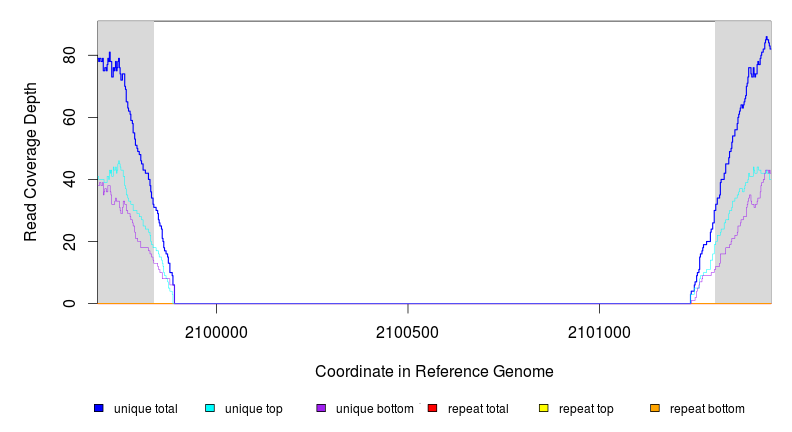Viewport: 792px width, 432px height.
Task: Click the cyan unique top legend swatch
Action: (210, 409)
